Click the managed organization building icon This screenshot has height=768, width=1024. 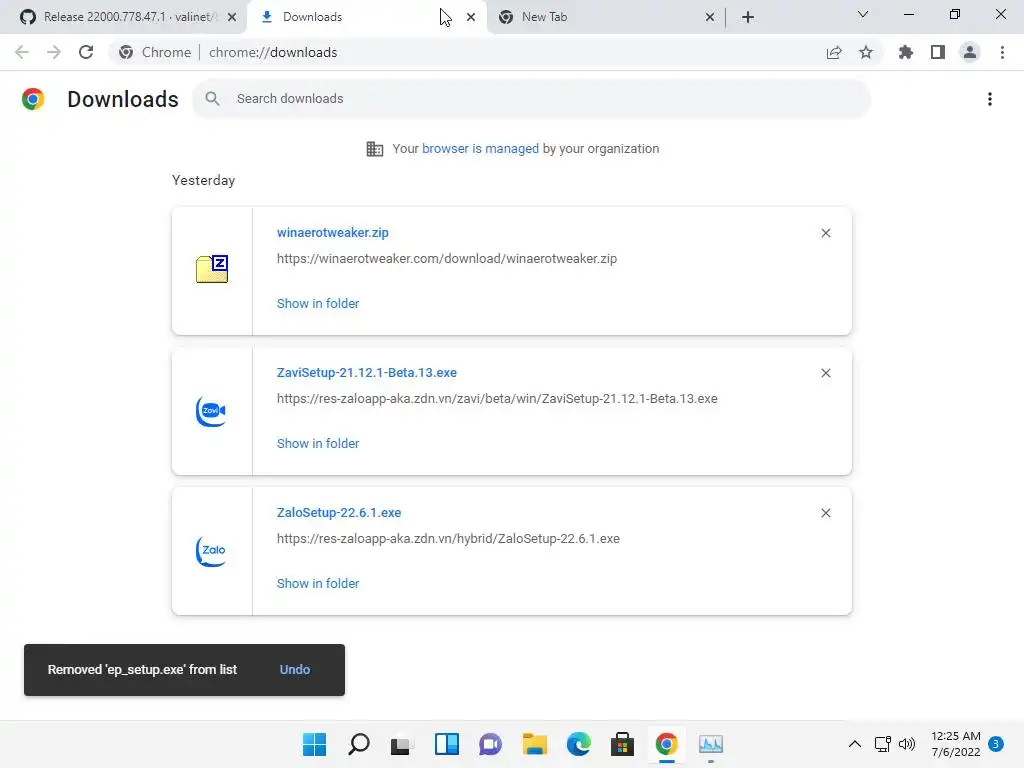click(375, 149)
